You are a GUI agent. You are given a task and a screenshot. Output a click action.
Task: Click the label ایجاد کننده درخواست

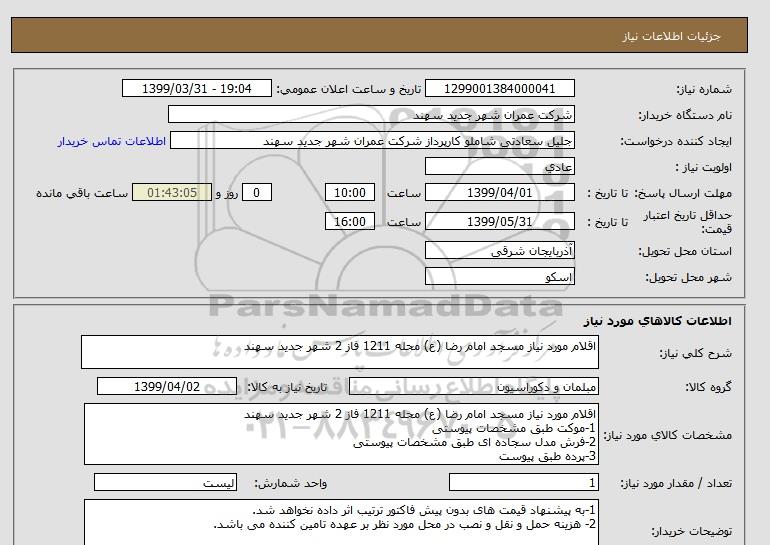pos(676,141)
